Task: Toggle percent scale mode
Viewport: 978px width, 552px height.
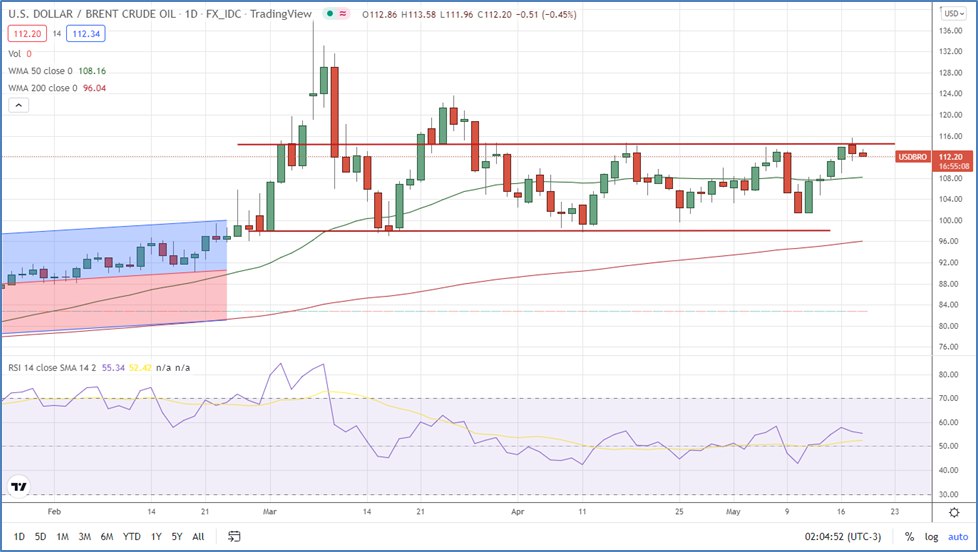Action: pos(909,537)
